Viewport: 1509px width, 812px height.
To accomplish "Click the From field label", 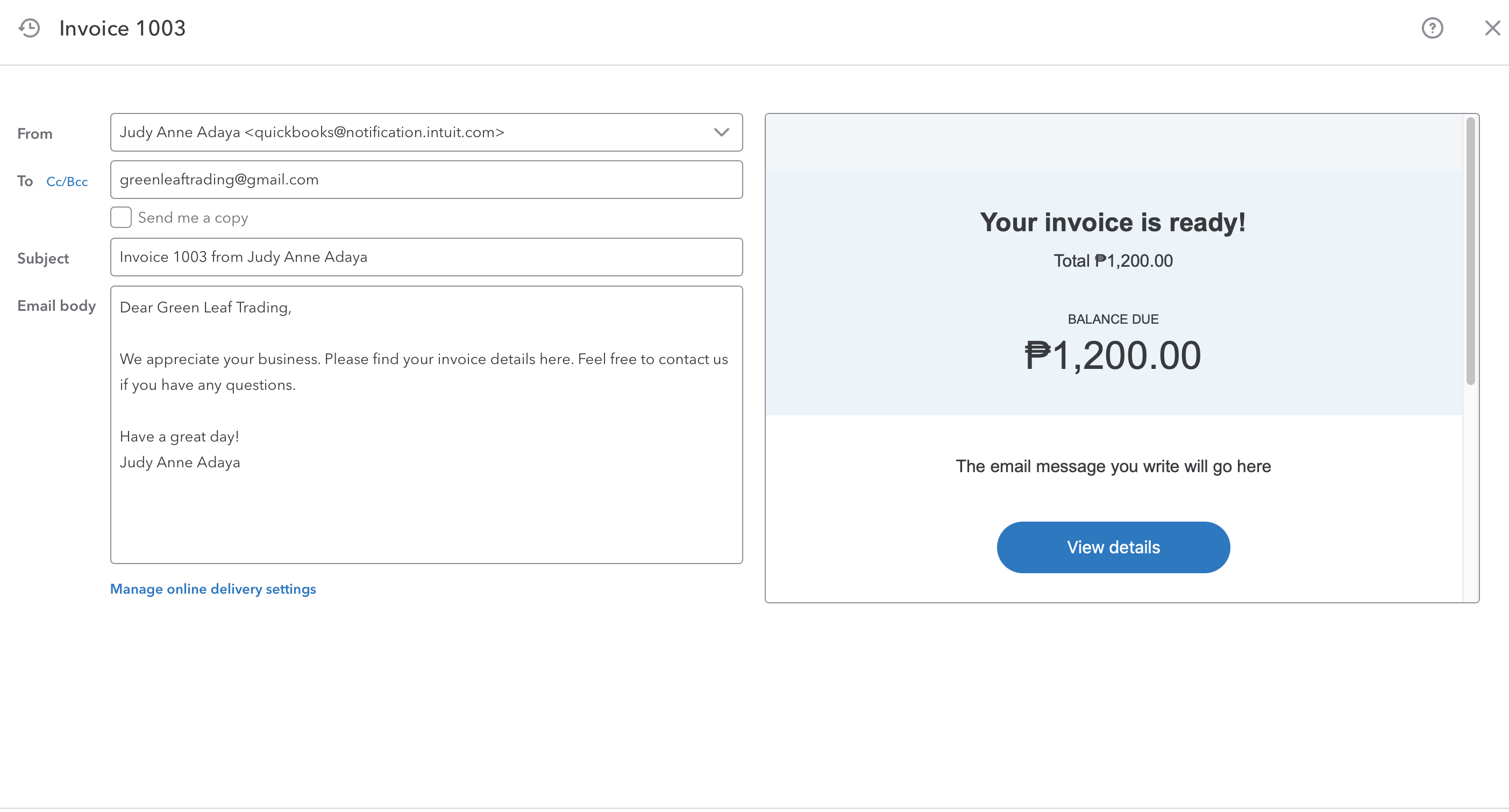I will (x=34, y=133).
